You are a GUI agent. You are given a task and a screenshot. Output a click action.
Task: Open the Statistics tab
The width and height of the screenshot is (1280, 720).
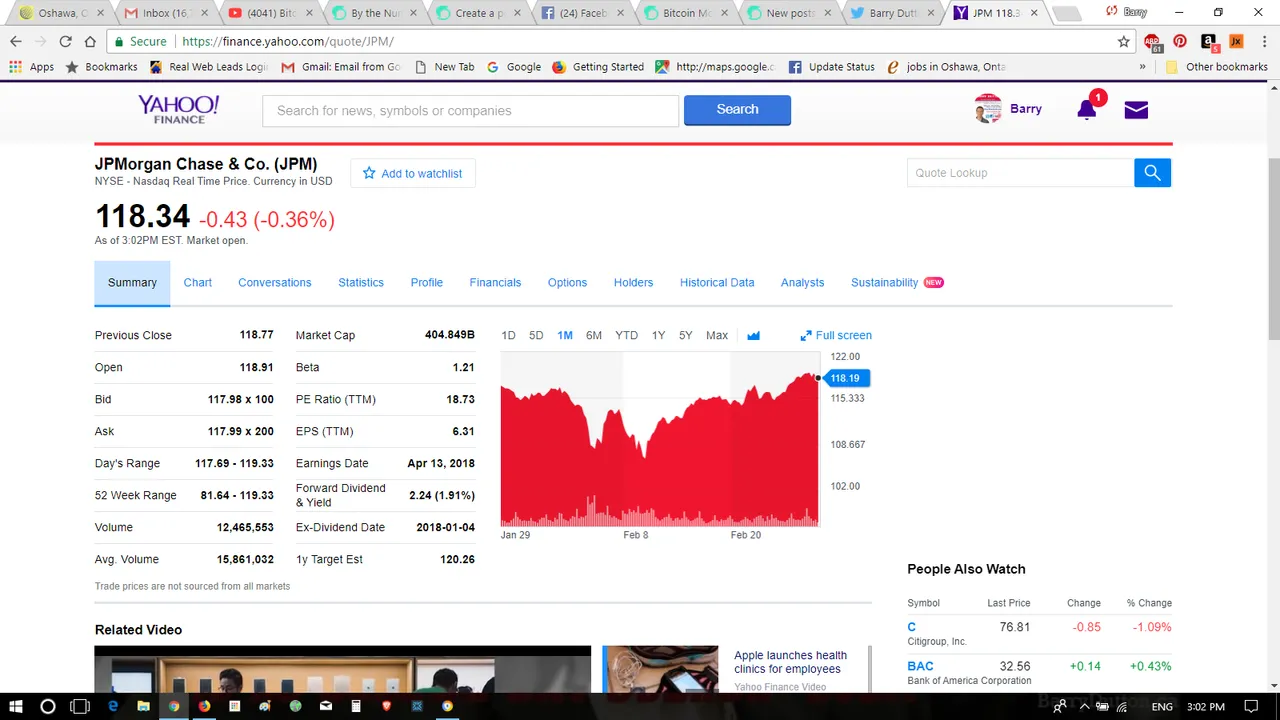361,283
